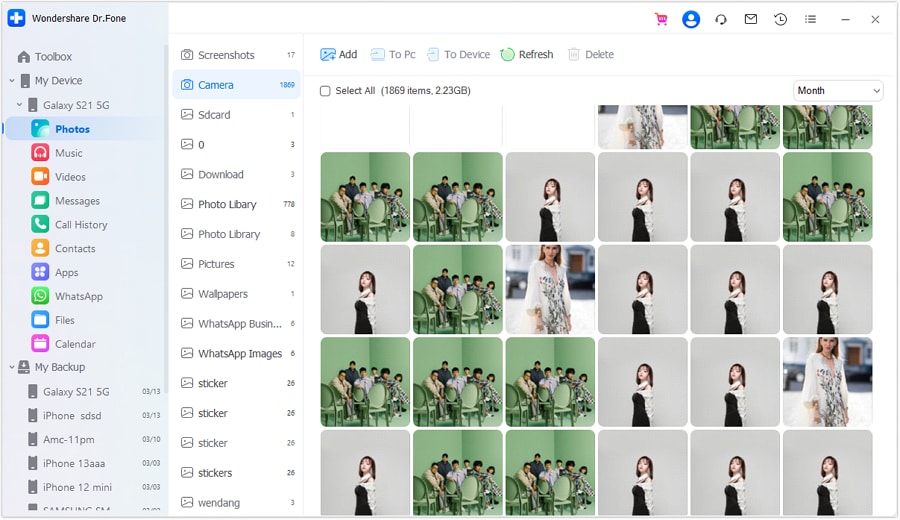Go to Toolbox home

pos(45,56)
